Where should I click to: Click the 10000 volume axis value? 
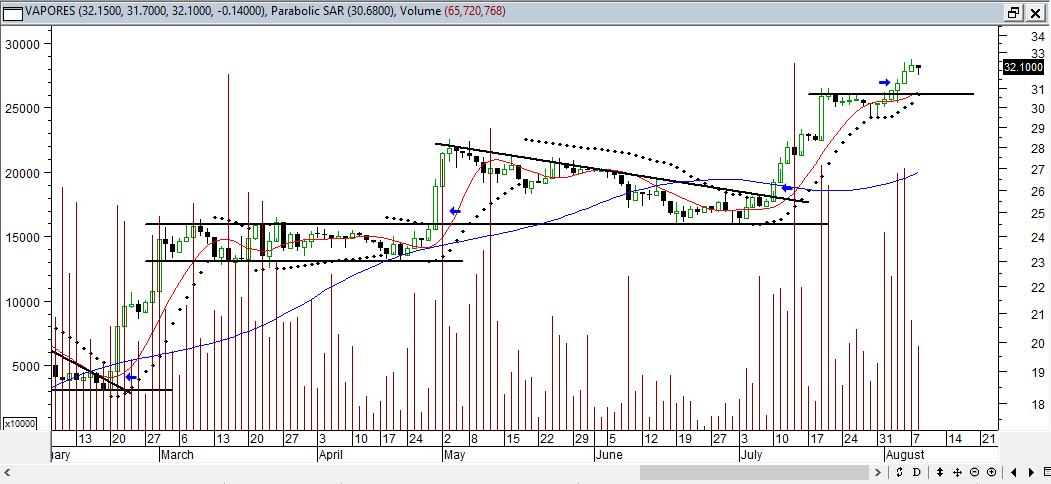[x=24, y=302]
